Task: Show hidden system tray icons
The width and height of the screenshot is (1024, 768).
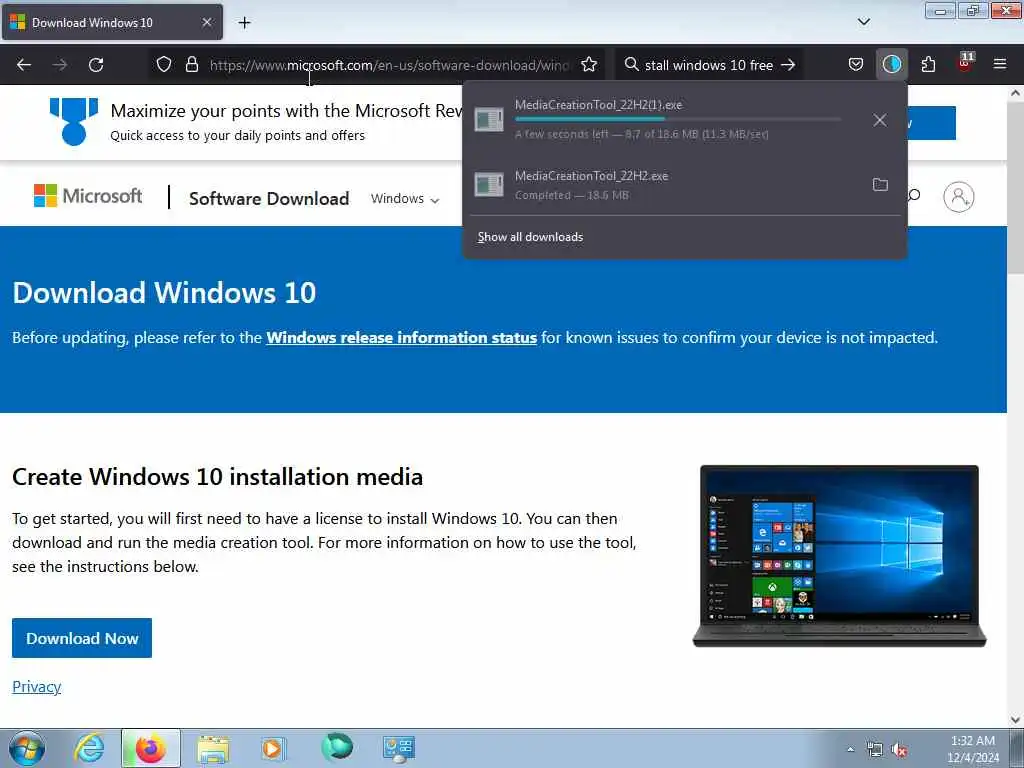Action: pyautogui.click(x=850, y=750)
